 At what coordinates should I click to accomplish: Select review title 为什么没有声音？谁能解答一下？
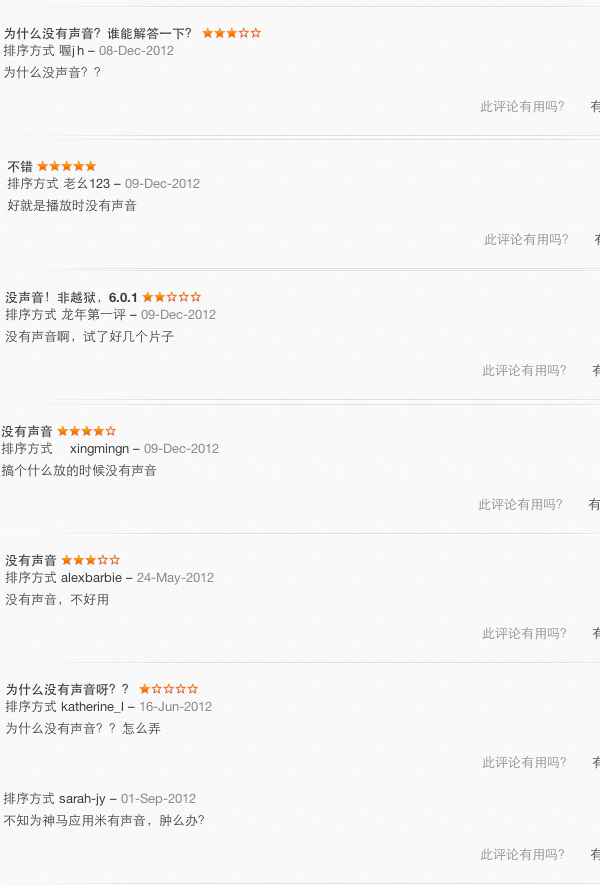click(98, 34)
